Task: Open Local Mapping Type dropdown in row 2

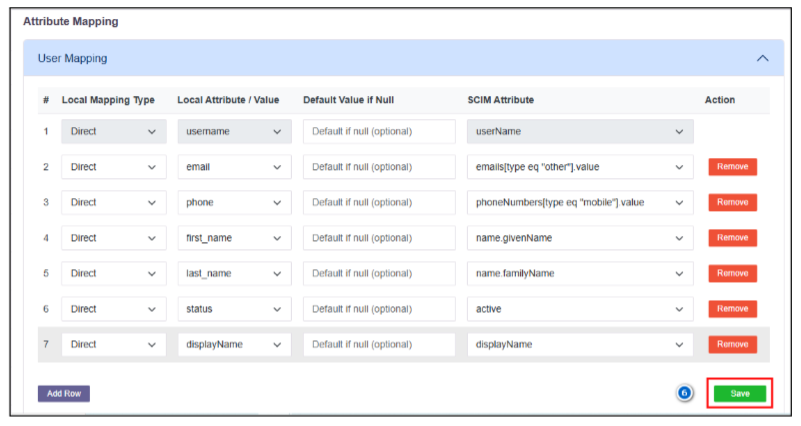Action: 113,167
